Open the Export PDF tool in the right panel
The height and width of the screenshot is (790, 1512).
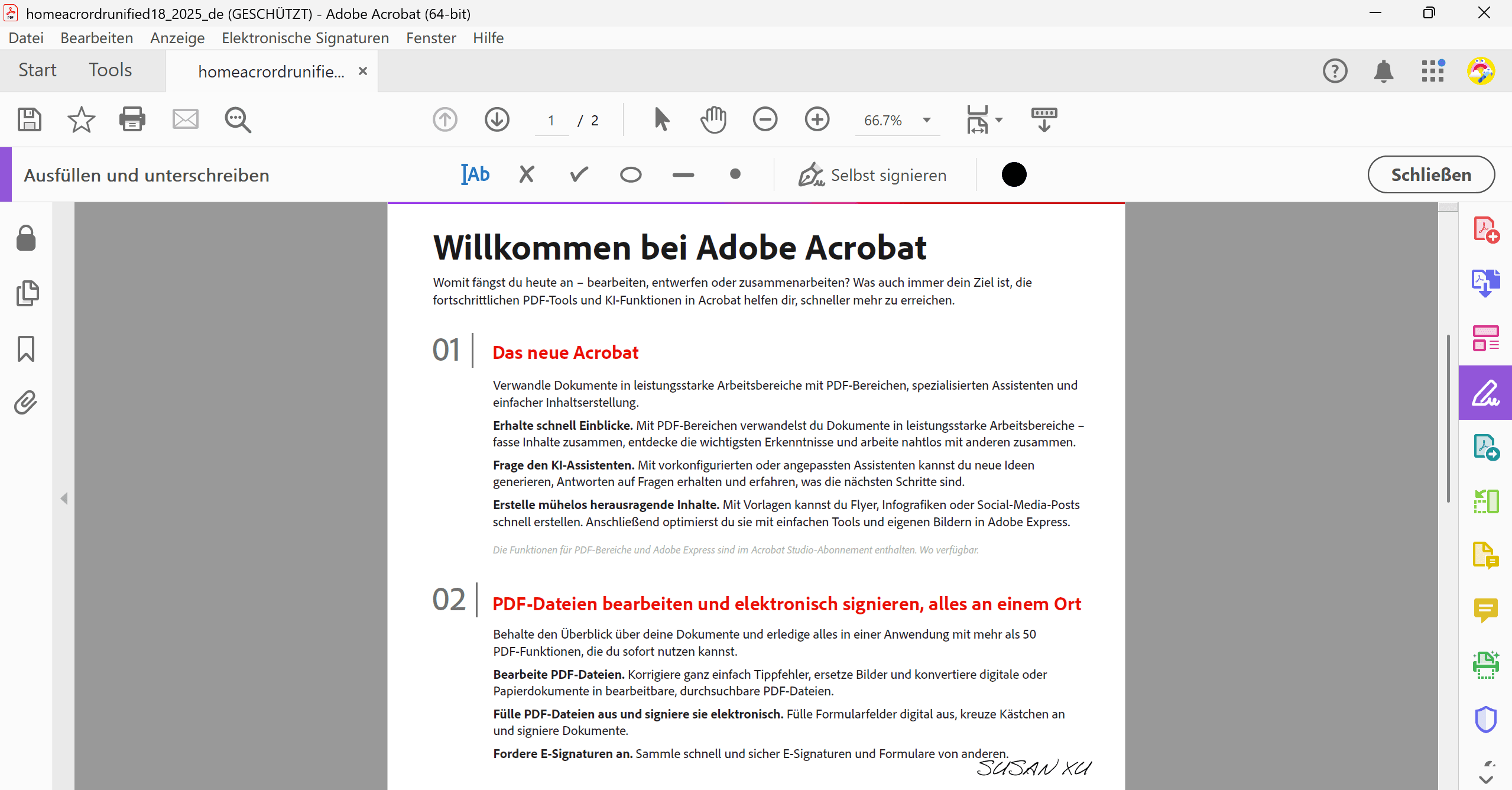point(1485,283)
